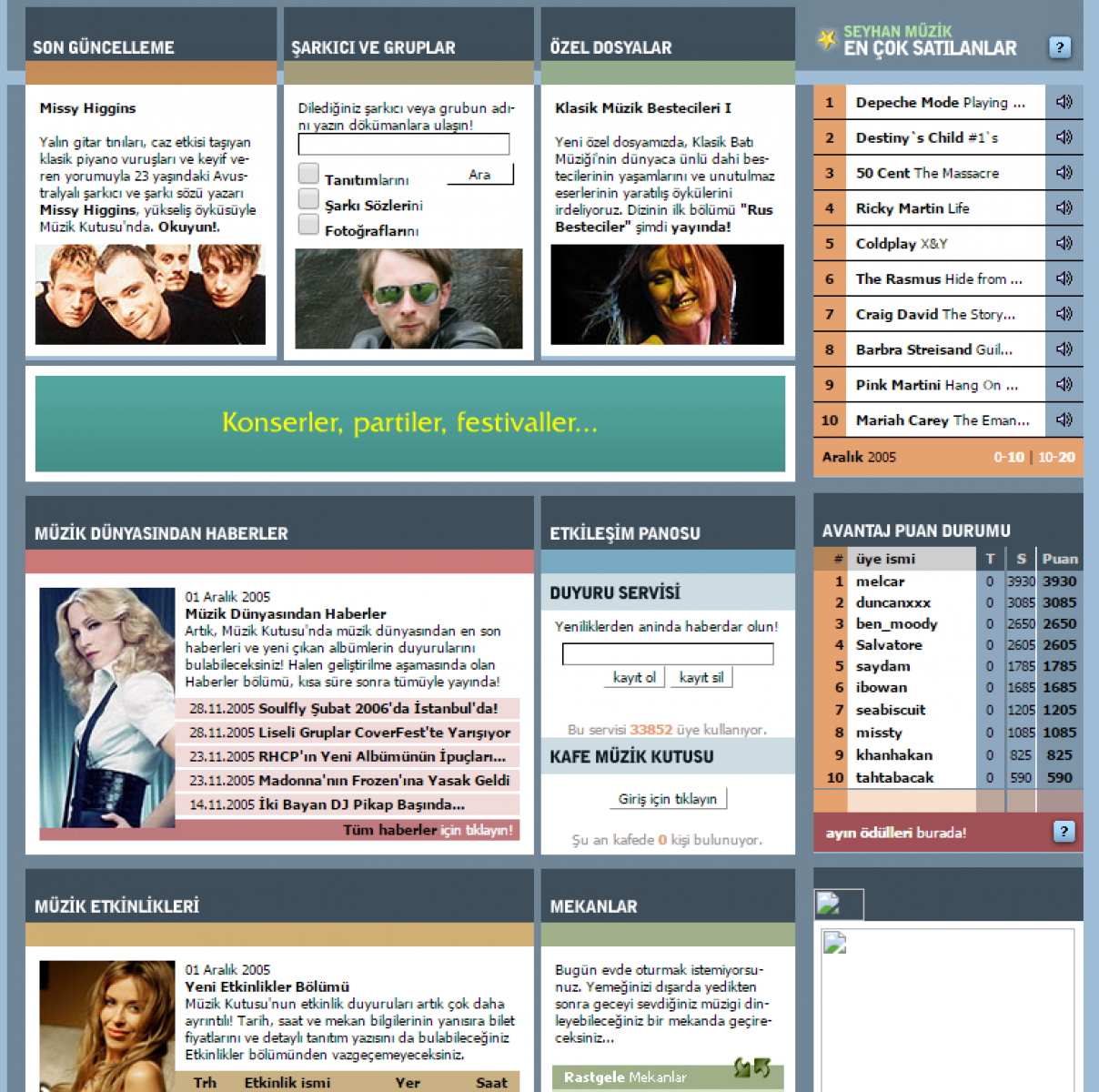This screenshot has height=1092, width=1099.
Task: Check the Şarkı Sözlerini option
Action: [x=309, y=198]
